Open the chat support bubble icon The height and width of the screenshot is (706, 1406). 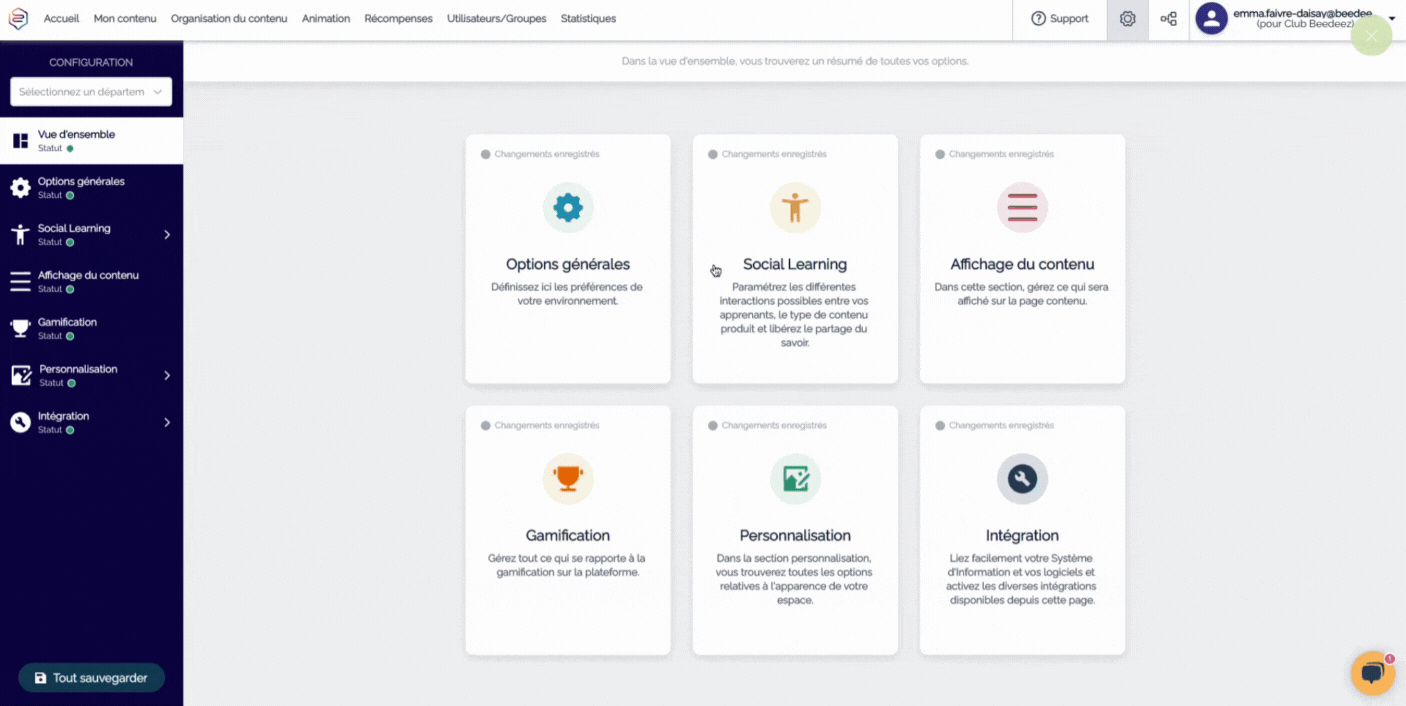point(1372,673)
